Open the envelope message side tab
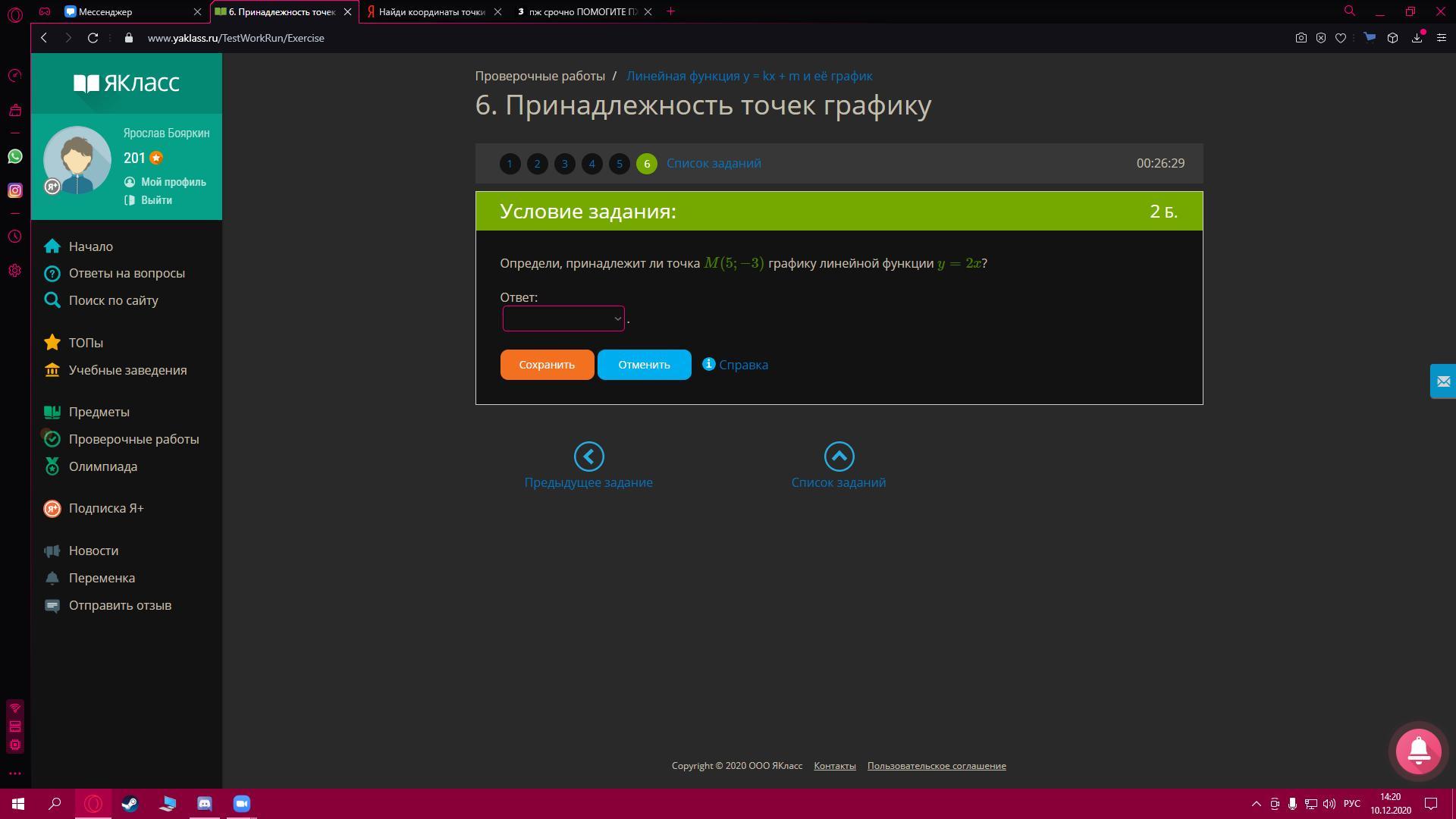Image resolution: width=1456 pixels, height=819 pixels. (x=1442, y=381)
